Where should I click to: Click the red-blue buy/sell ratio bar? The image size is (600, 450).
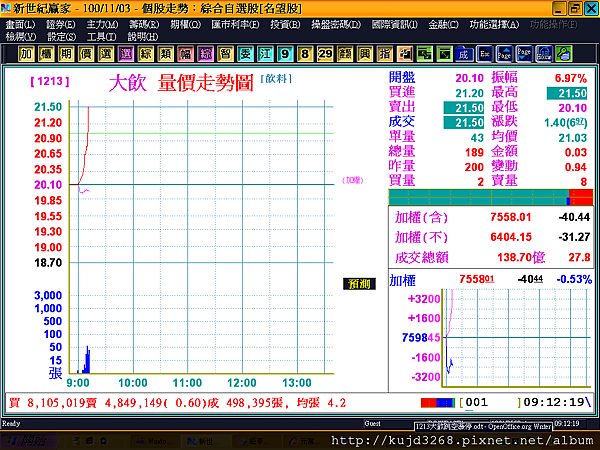coord(438,403)
